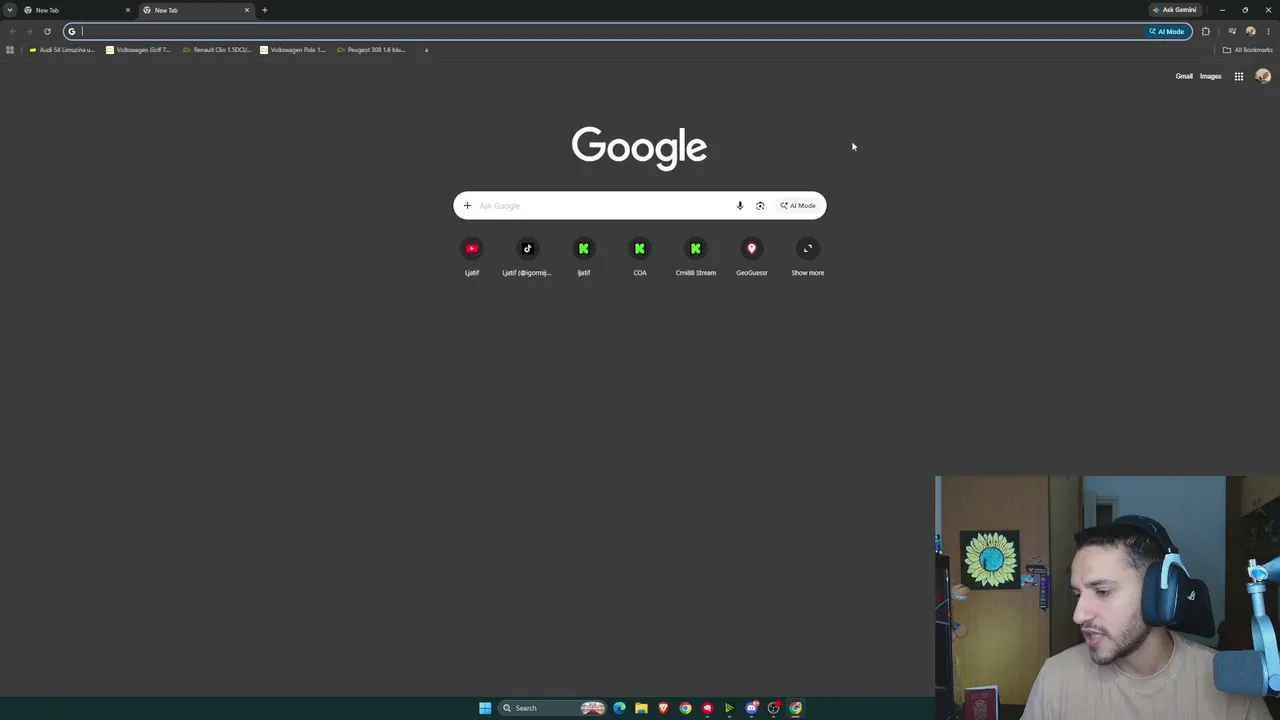
Task: Open the Chrome three-dot menu
Action: coord(1268,31)
